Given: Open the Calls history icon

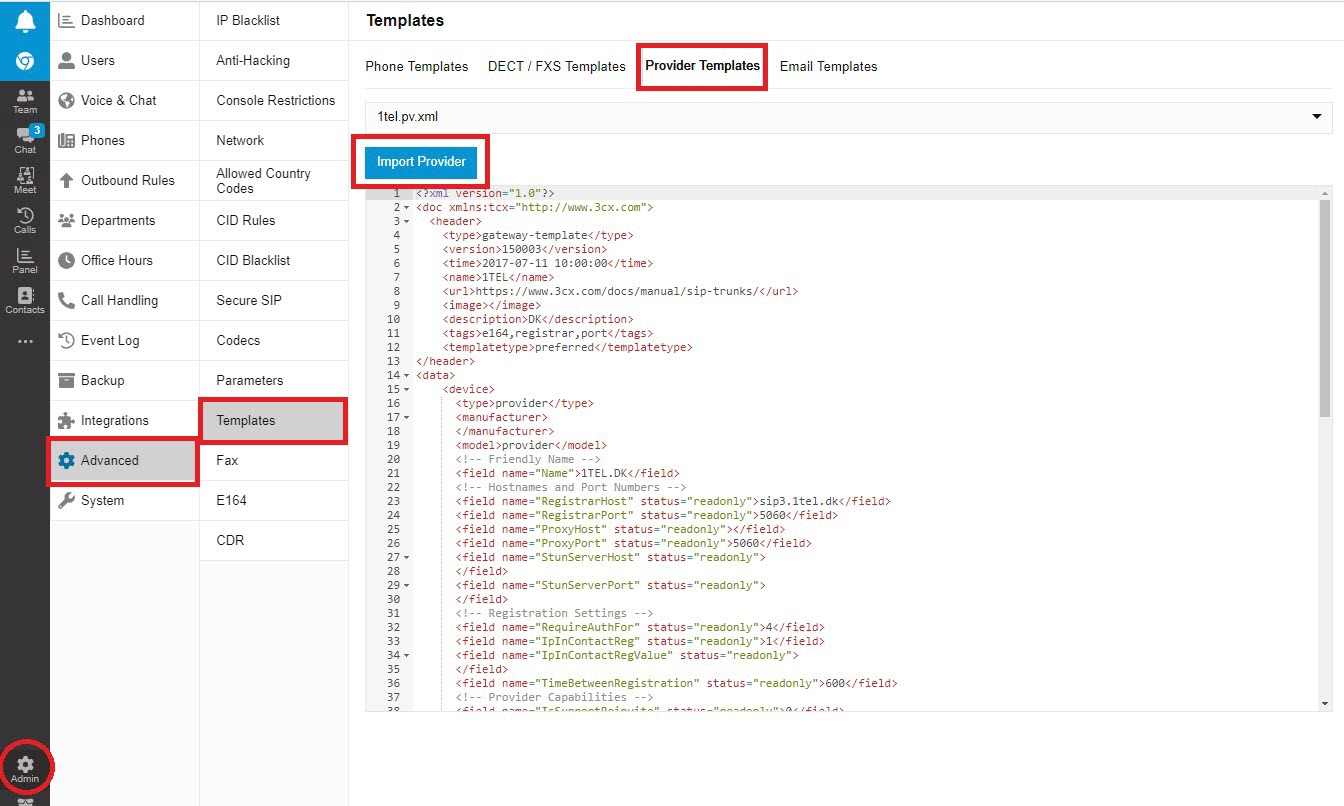Looking at the screenshot, I should [x=25, y=220].
